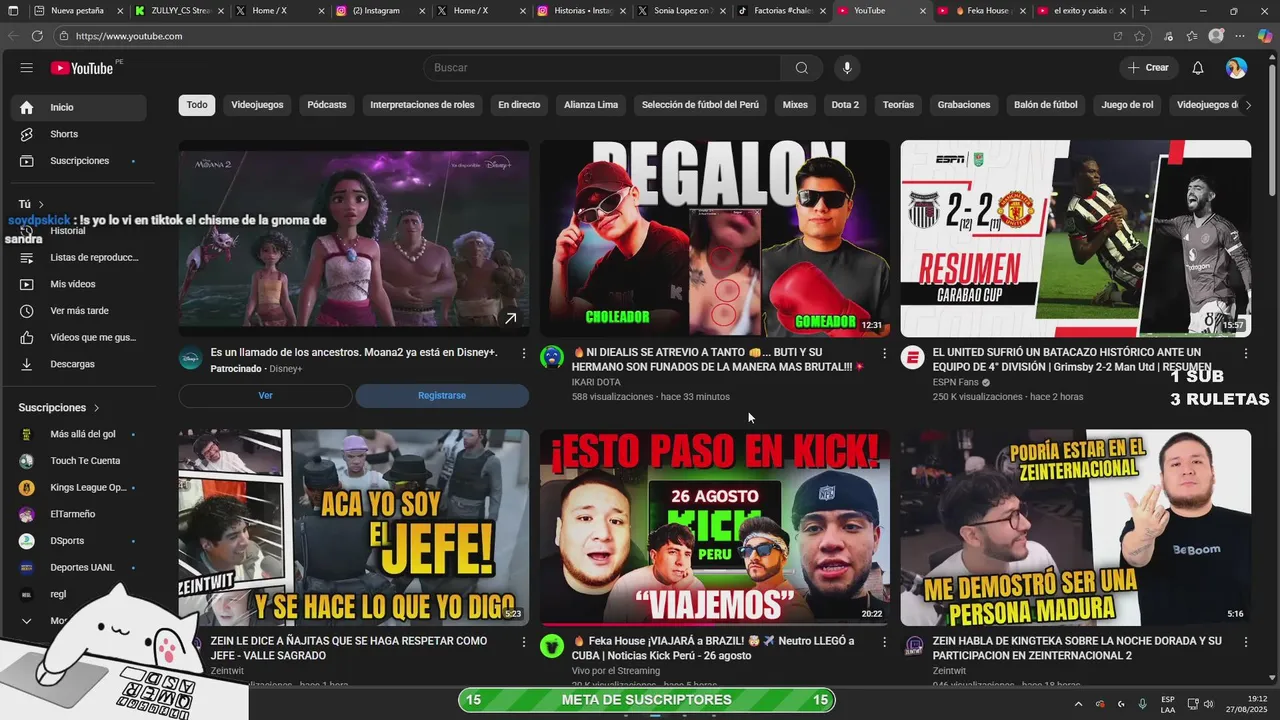
Task: Go to Inicio in sidebar
Action: coord(79,107)
